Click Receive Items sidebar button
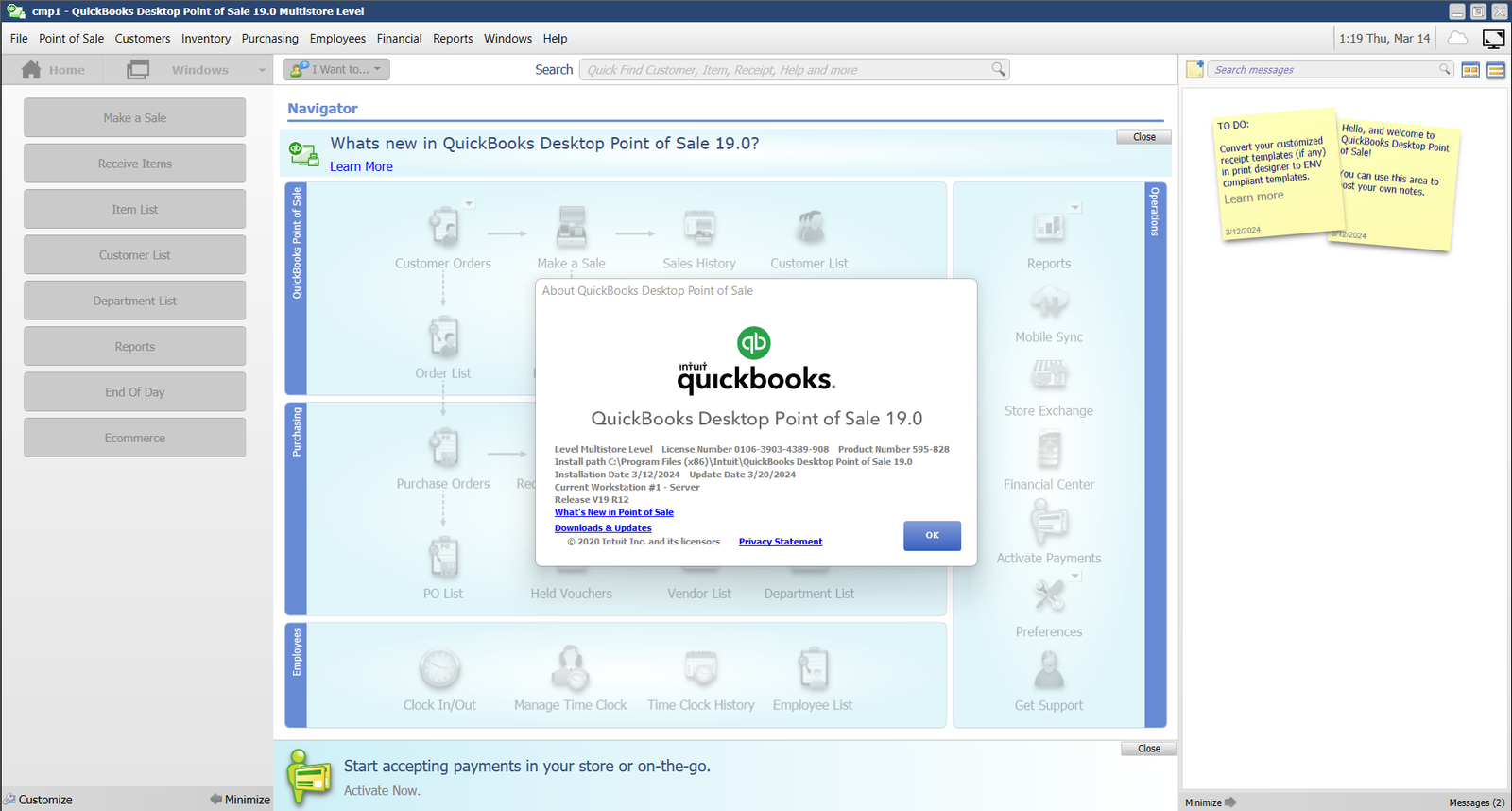 coord(135,164)
